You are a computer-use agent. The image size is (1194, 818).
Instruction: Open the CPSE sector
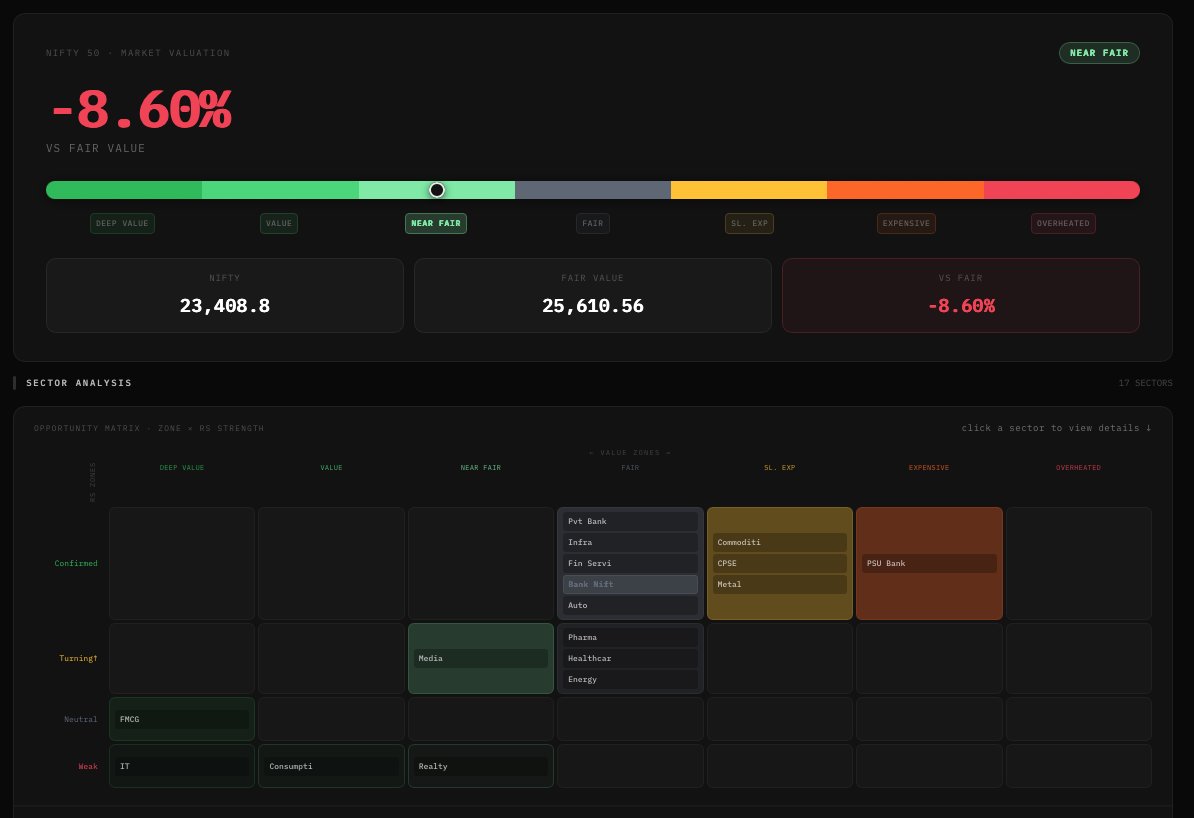(780, 564)
